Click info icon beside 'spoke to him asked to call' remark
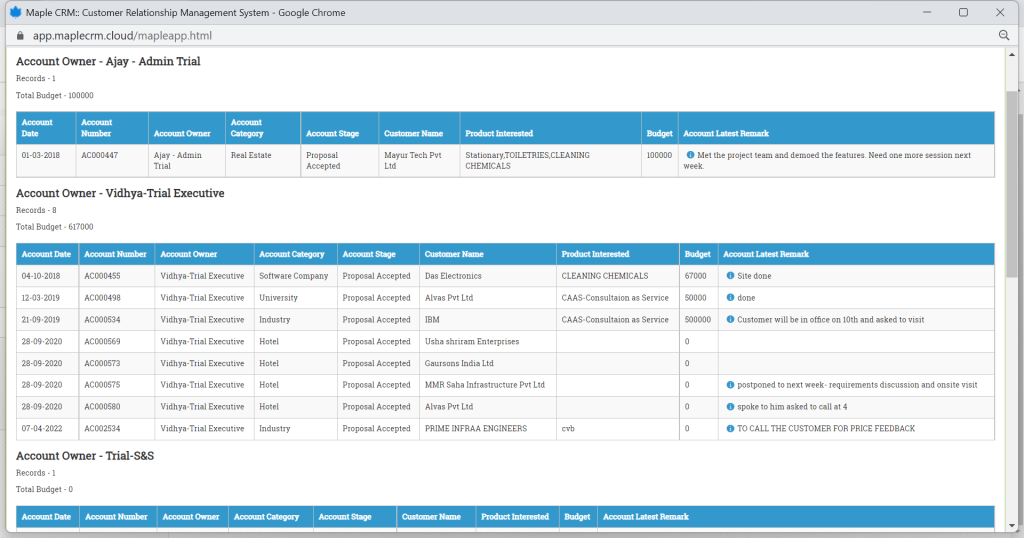Viewport: 1024px width, 538px height. pos(730,406)
